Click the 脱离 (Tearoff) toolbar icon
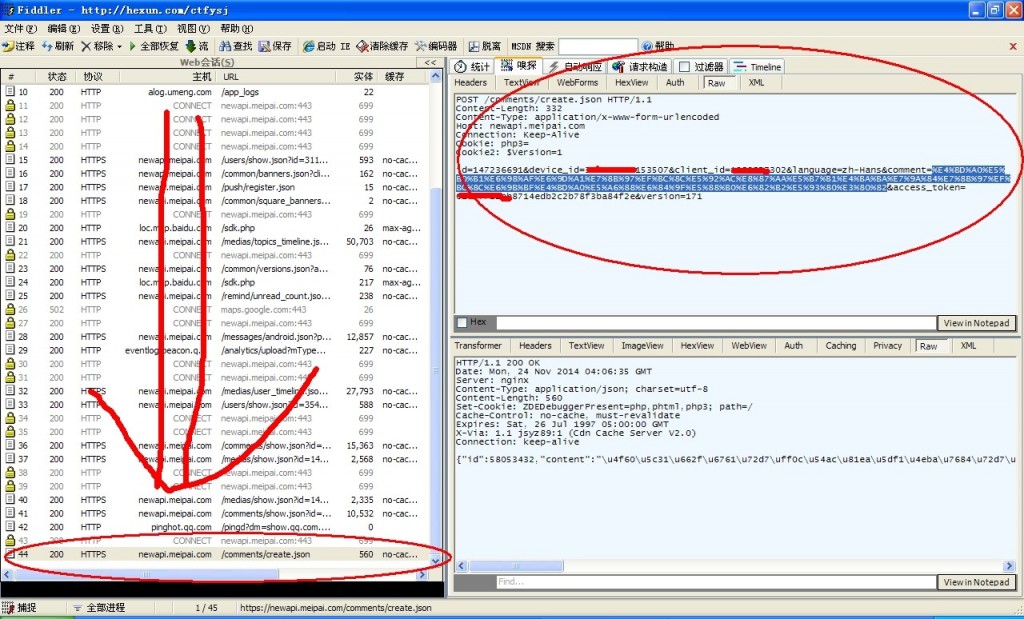 tap(473, 46)
